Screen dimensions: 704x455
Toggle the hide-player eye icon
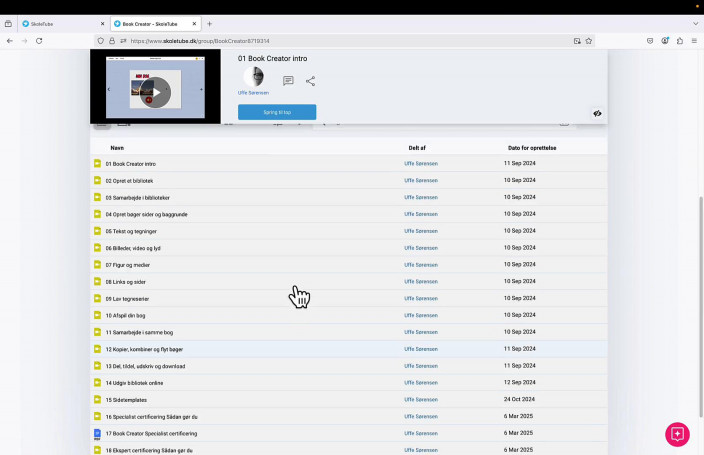pos(597,114)
